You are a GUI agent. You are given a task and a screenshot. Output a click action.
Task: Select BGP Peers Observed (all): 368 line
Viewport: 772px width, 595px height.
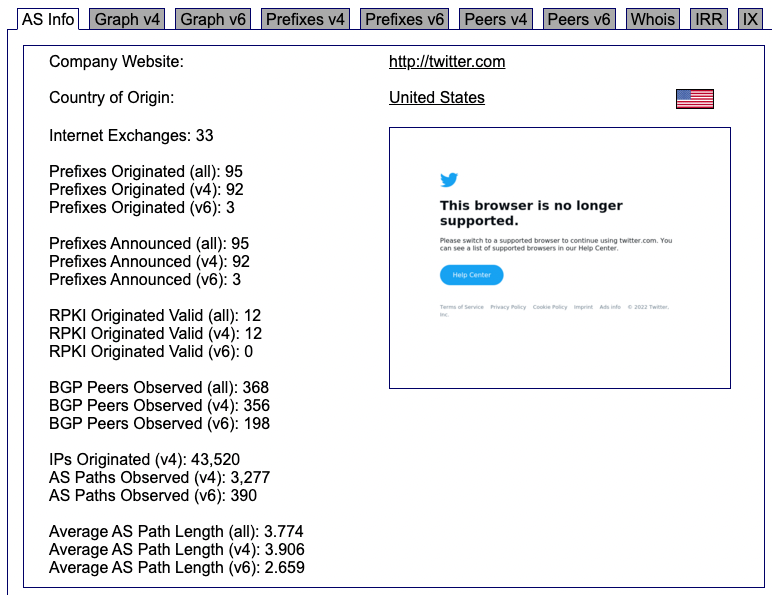[x=159, y=387]
